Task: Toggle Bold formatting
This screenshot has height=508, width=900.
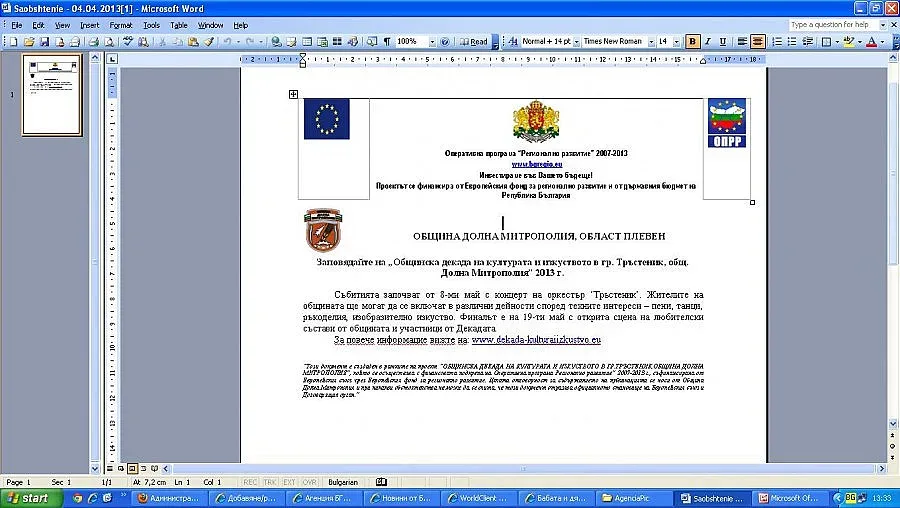Action: pos(692,42)
